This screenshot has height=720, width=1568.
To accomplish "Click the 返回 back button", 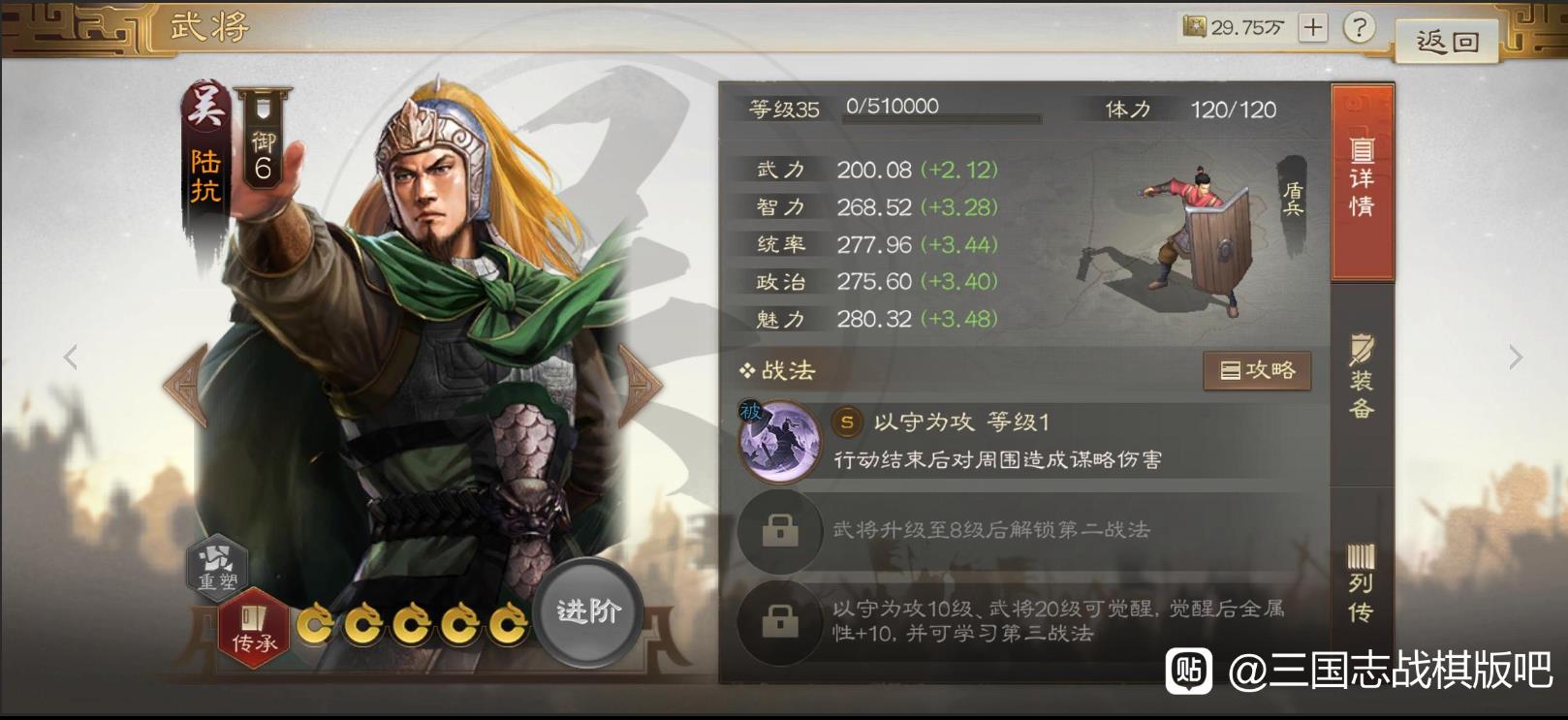I will click(x=1447, y=42).
